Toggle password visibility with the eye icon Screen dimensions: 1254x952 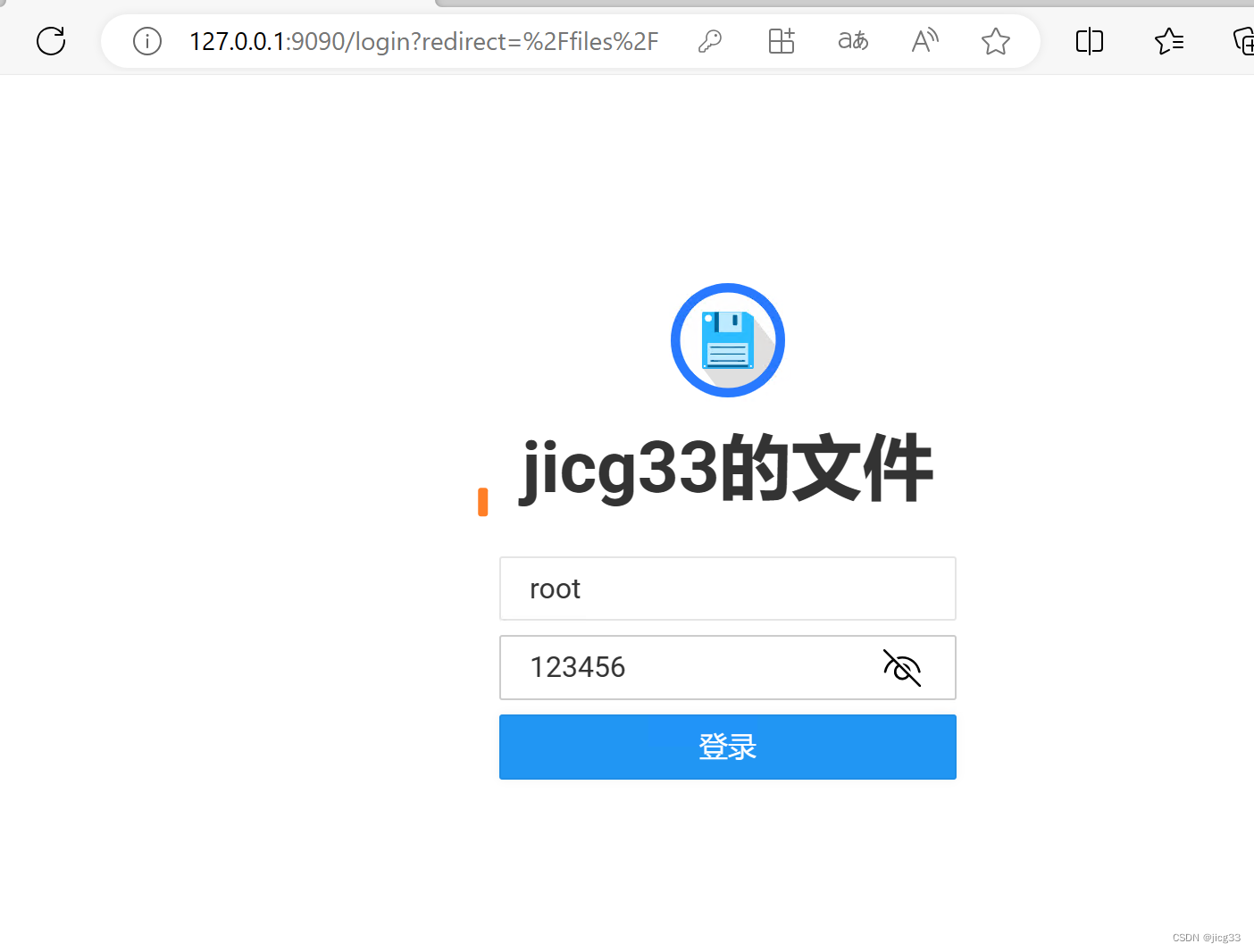(x=902, y=667)
